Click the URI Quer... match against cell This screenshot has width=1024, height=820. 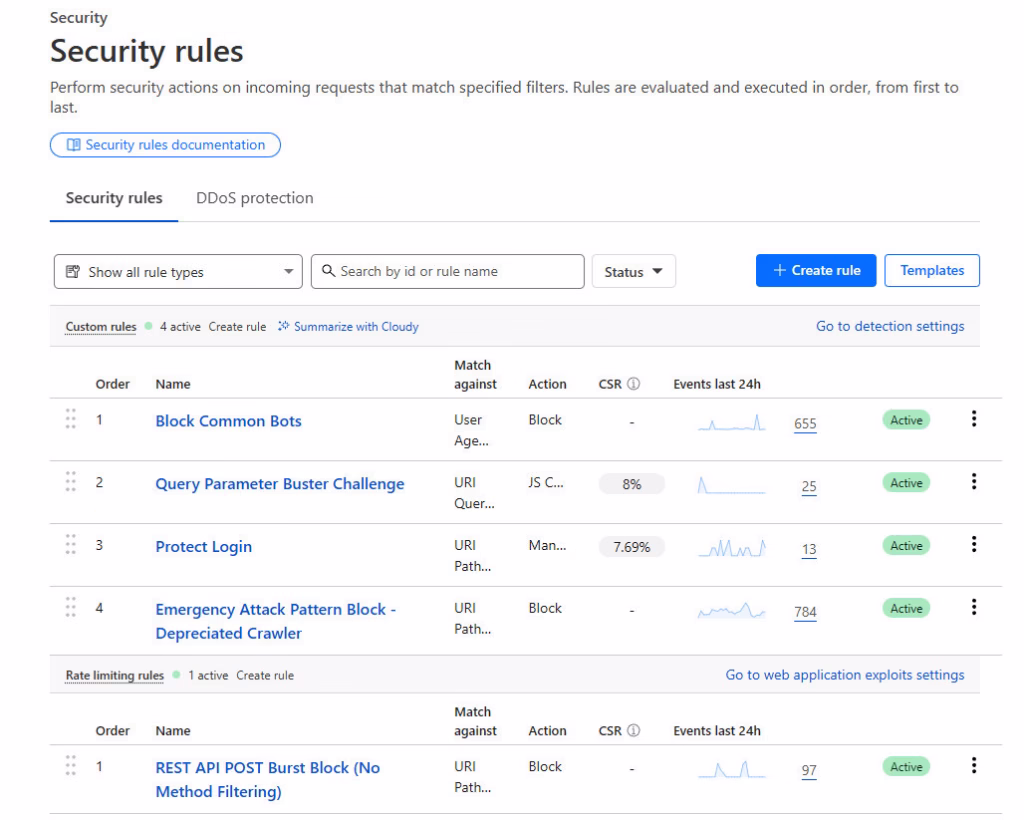point(474,493)
